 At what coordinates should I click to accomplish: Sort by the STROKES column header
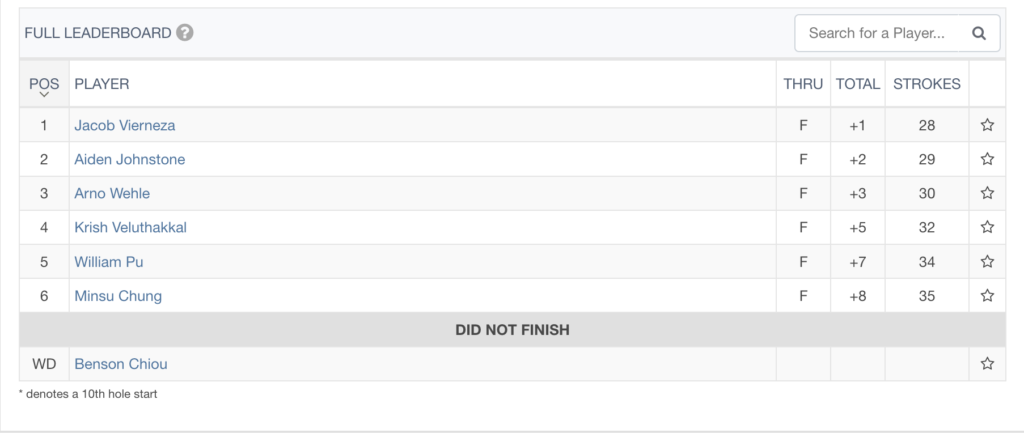[x=927, y=84]
